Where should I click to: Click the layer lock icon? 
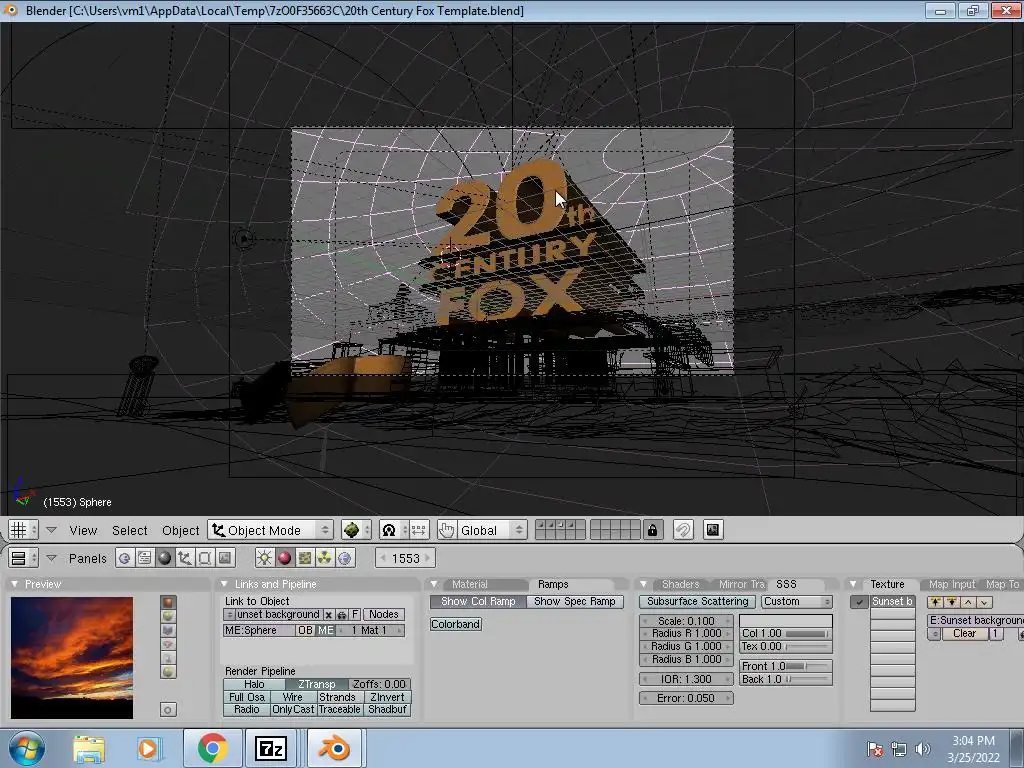tap(652, 530)
